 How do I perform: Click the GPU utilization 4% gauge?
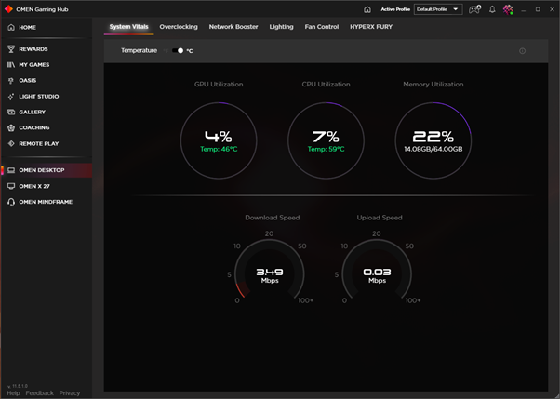click(219, 140)
